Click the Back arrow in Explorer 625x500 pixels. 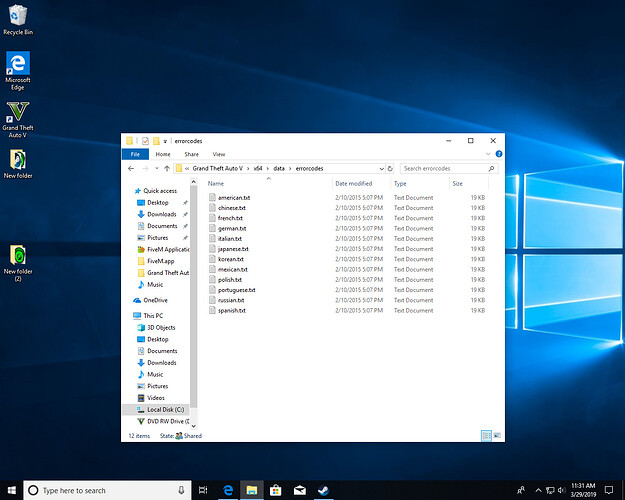(131, 169)
